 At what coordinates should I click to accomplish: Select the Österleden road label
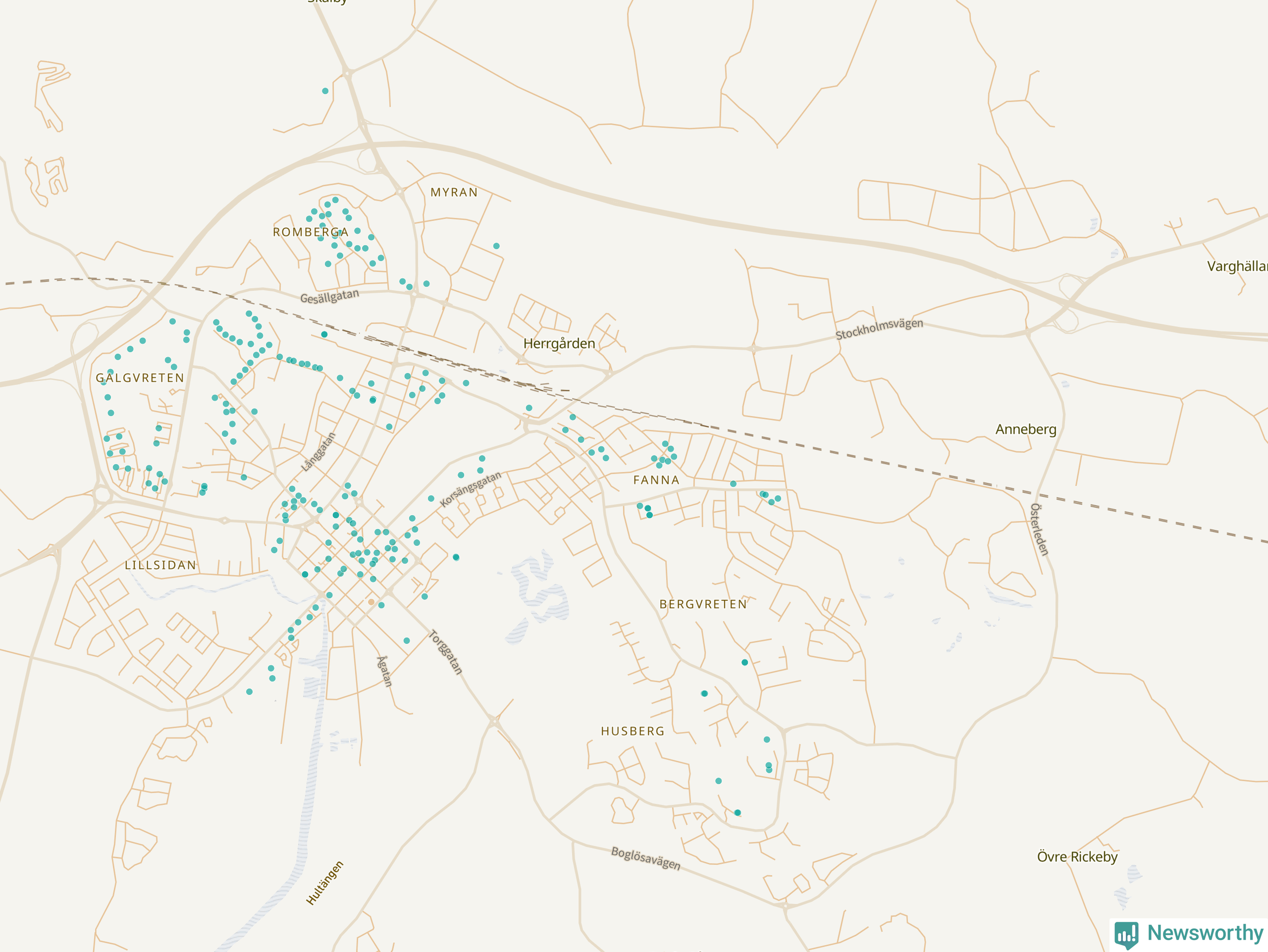tap(1039, 529)
